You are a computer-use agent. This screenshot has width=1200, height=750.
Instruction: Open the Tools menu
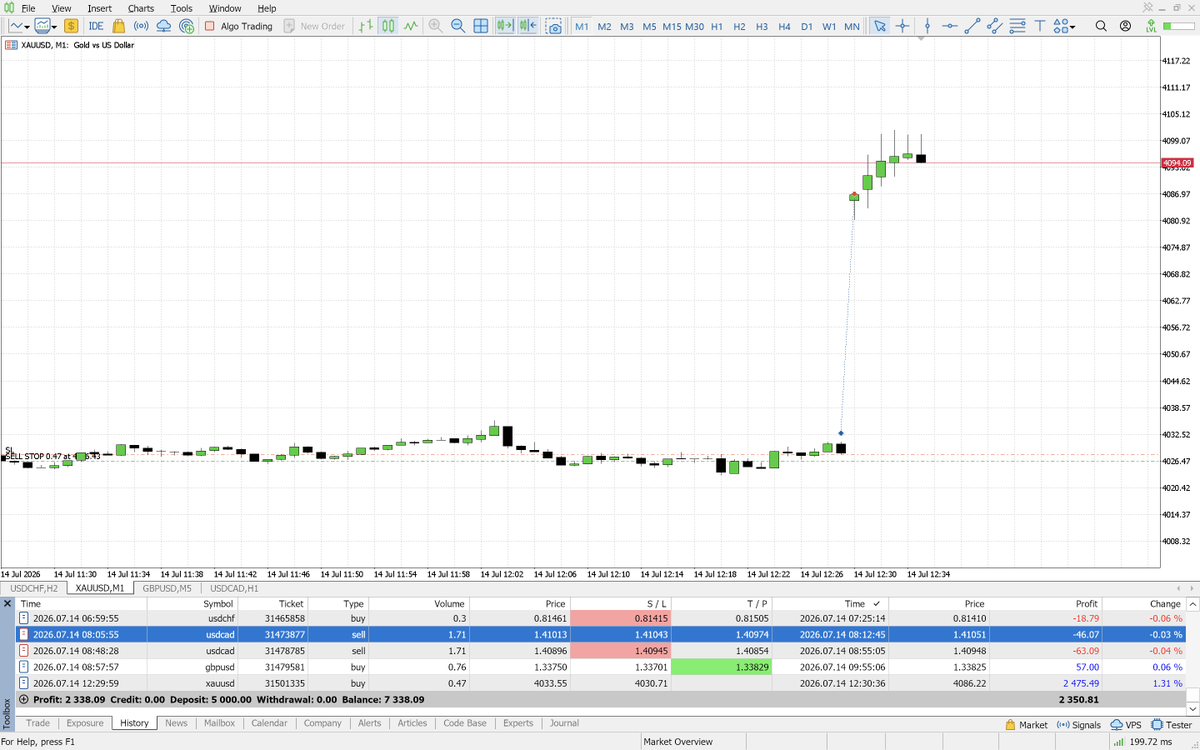pyautogui.click(x=181, y=8)
